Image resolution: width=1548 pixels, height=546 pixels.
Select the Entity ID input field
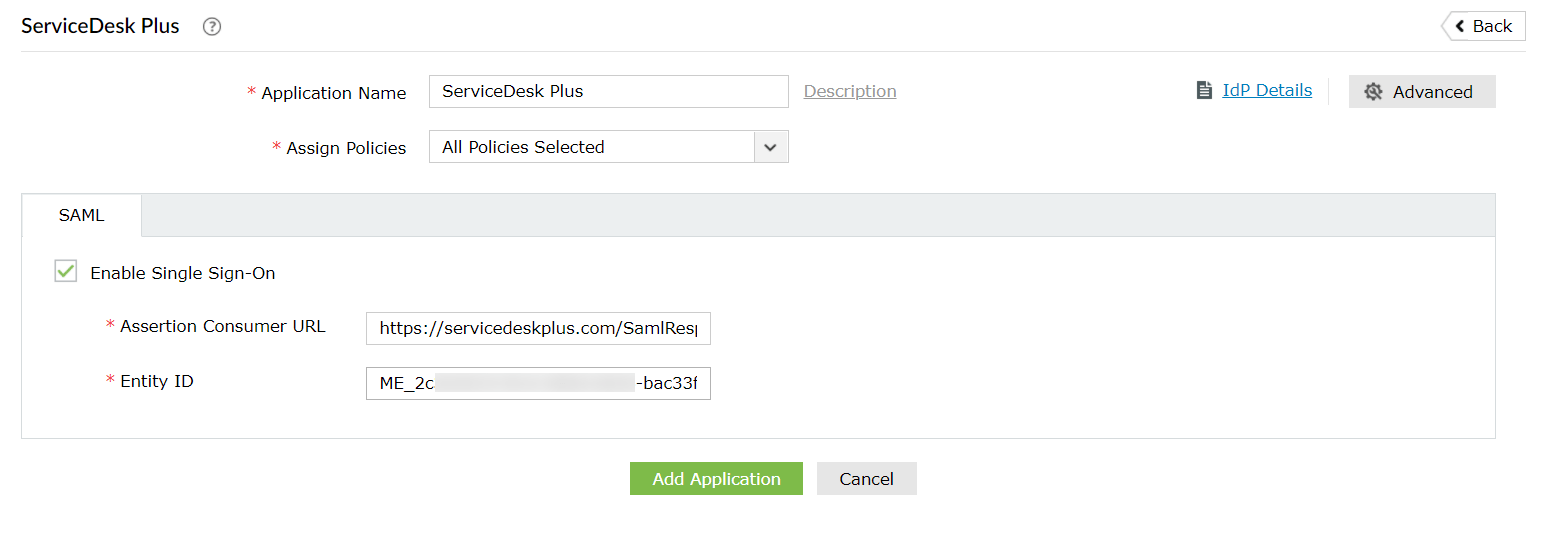[x=538, y=383]
